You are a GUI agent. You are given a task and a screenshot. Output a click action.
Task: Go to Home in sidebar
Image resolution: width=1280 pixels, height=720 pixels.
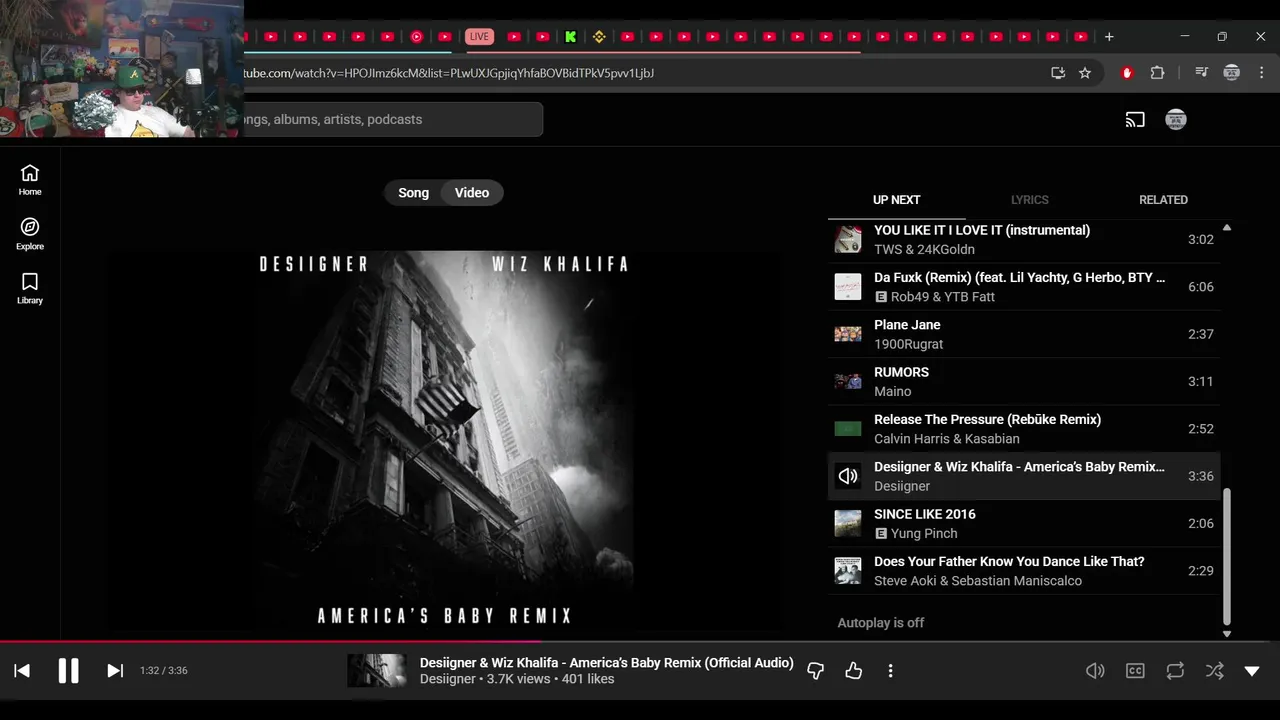30,180
